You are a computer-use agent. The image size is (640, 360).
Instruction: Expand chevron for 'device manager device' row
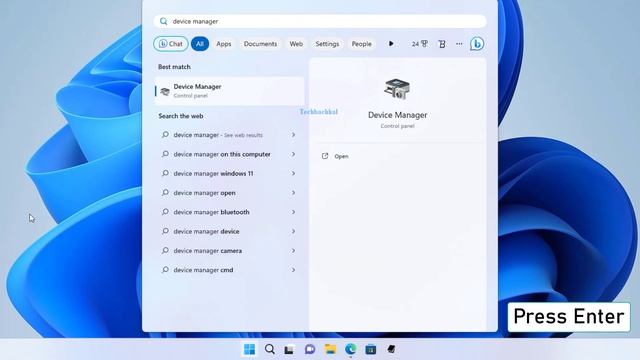[x=293, y=231]
